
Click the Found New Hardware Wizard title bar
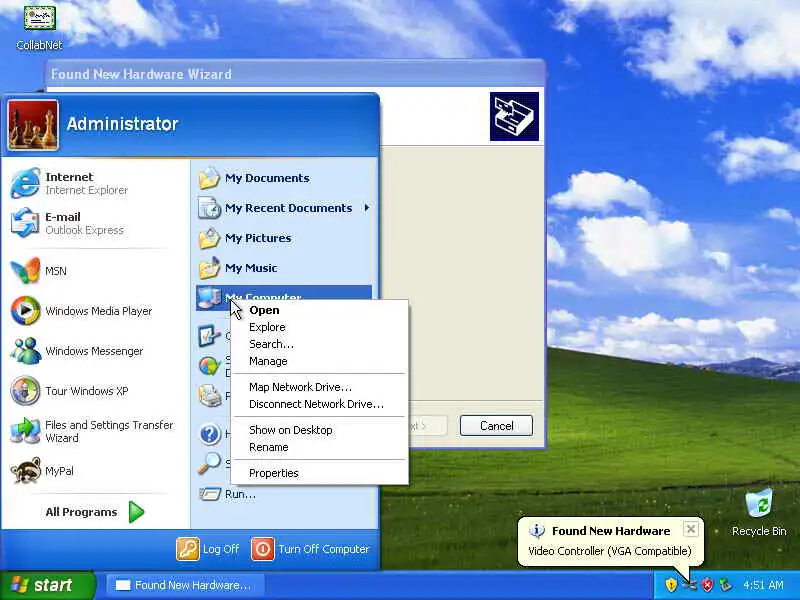pos(295,74)
